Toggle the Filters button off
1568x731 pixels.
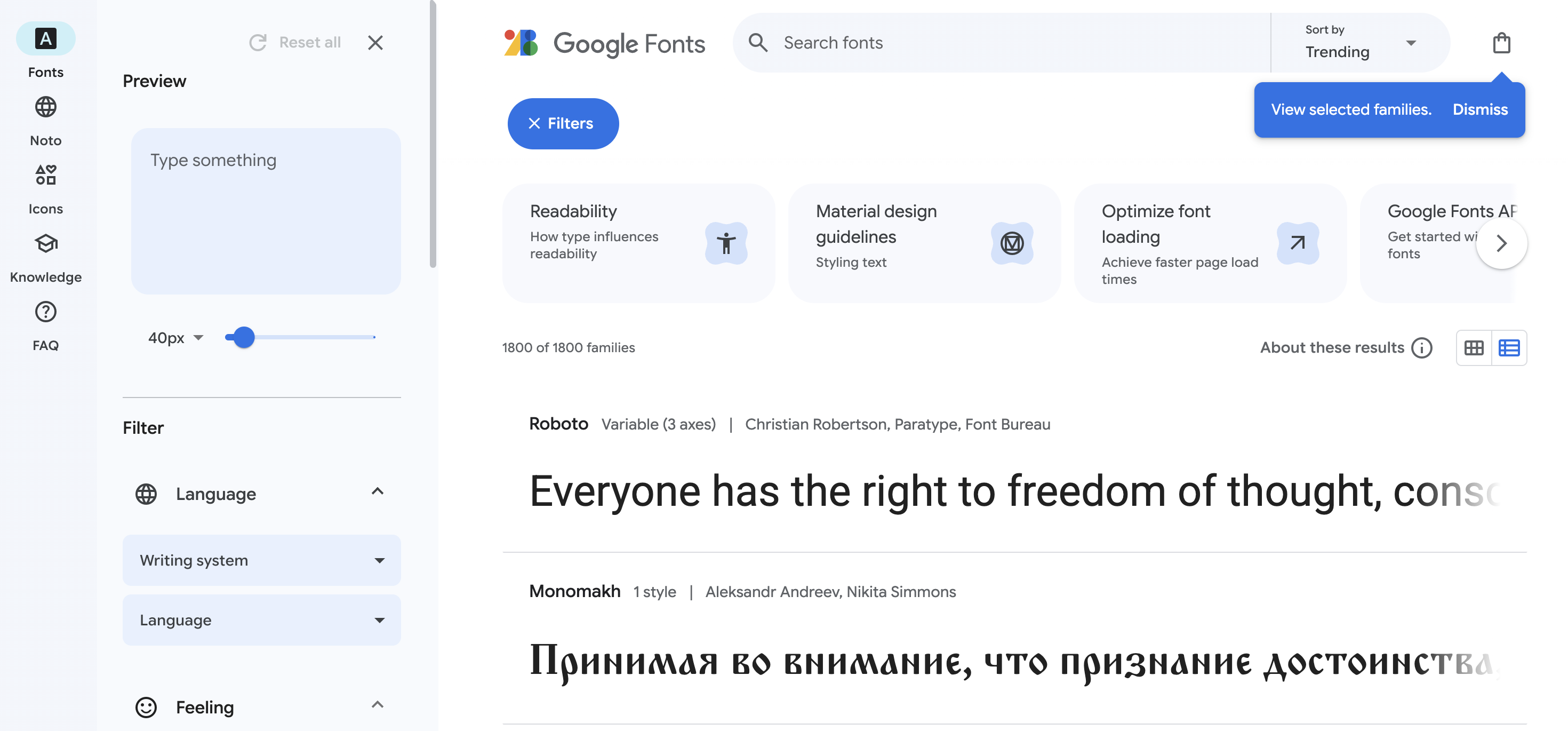(563, 124)
